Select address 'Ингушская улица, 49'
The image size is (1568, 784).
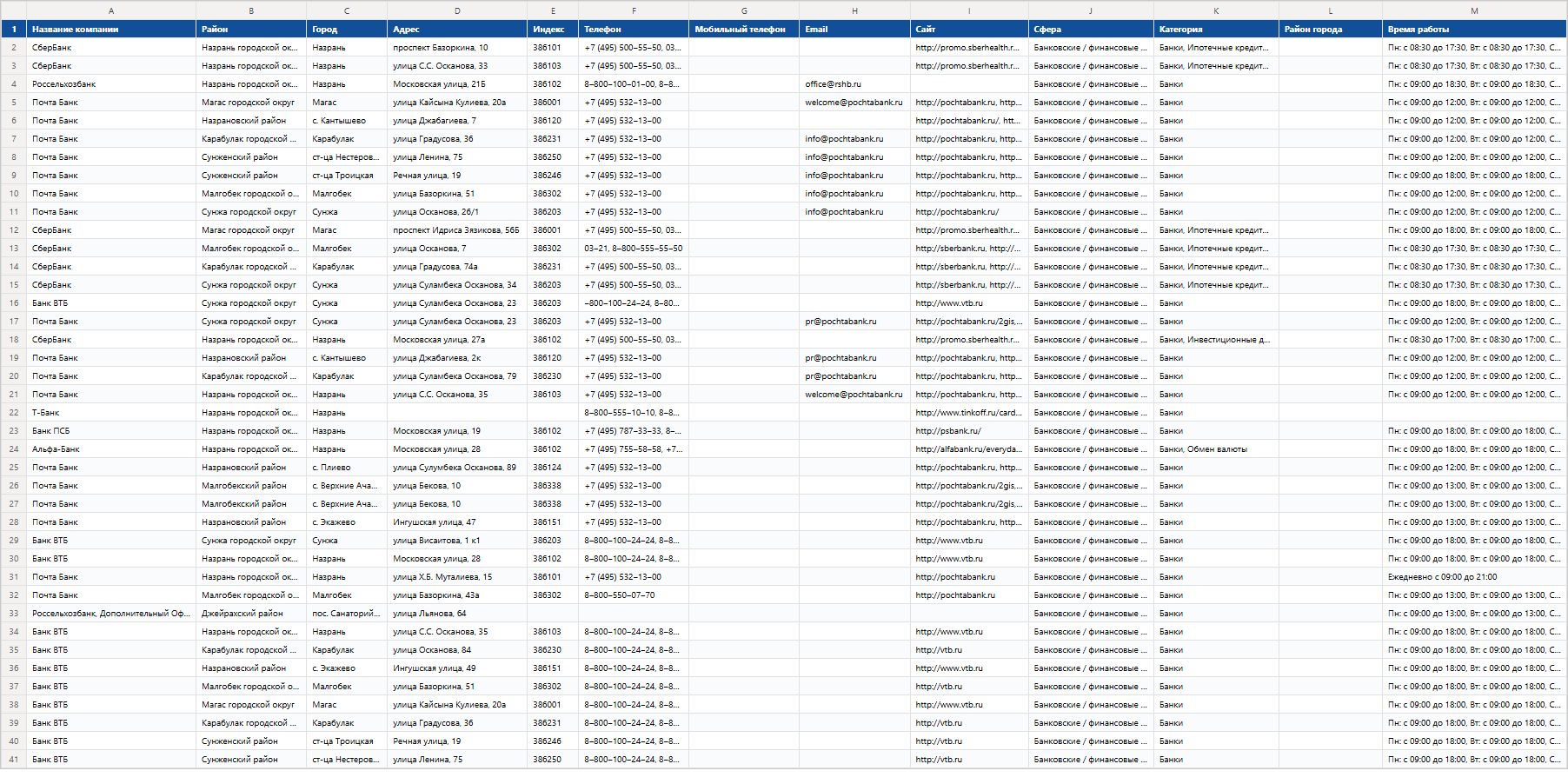[x=457, y=668]
